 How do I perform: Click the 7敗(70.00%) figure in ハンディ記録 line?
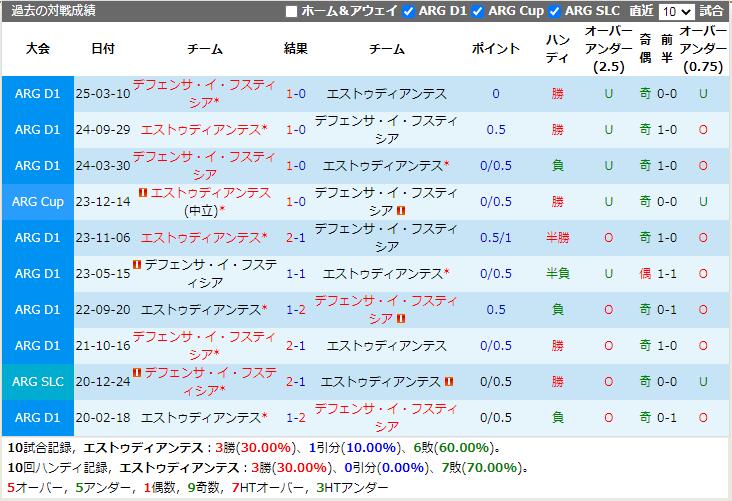480,467
